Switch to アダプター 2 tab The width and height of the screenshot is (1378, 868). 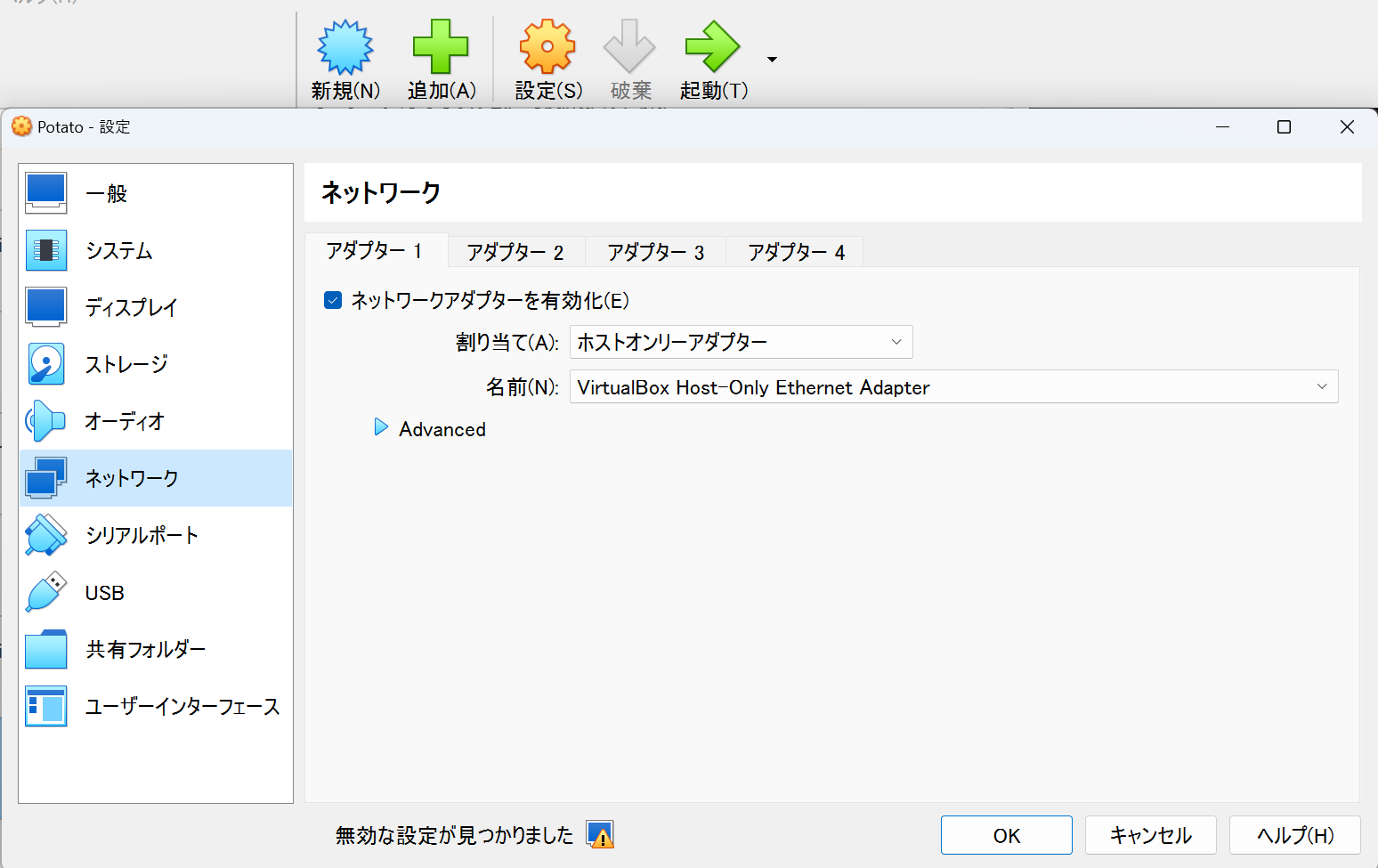pyautogui.click(x=515, y=252)
